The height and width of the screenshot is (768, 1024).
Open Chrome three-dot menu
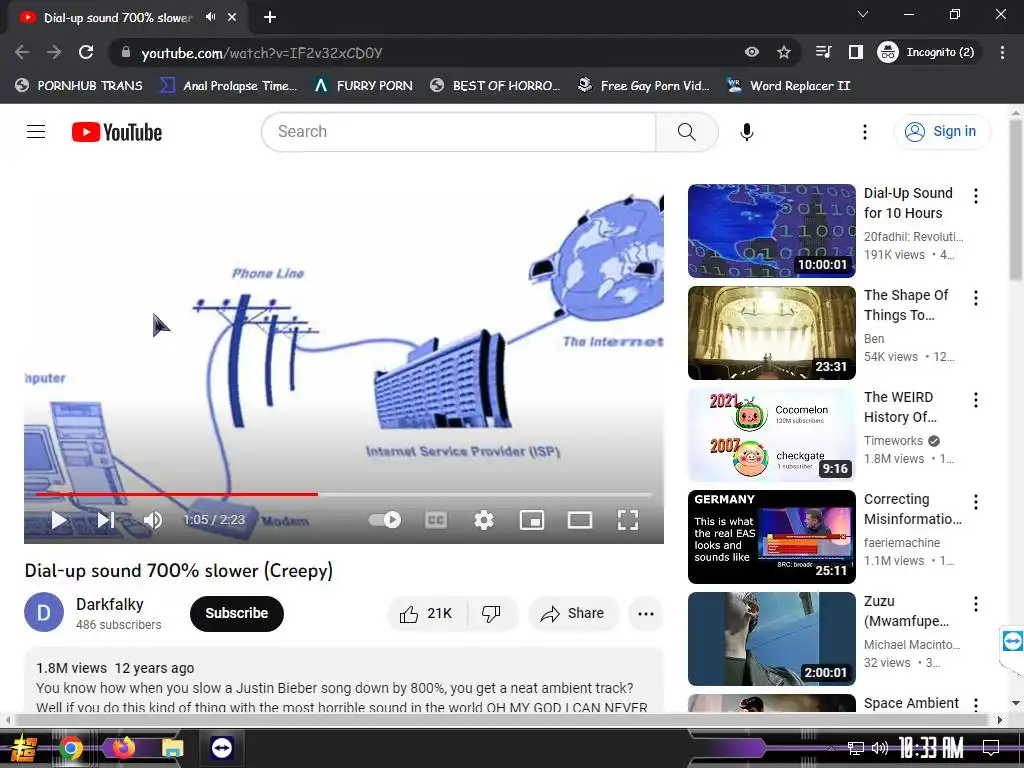click(x=1002, y=52)
